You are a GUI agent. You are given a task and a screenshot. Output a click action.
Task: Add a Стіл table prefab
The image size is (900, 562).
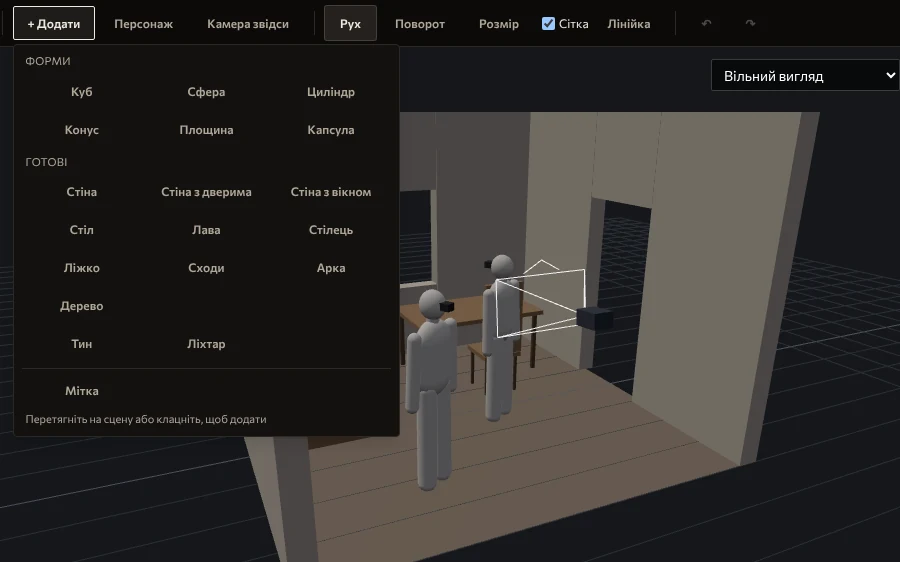click(x=82, y=230)
